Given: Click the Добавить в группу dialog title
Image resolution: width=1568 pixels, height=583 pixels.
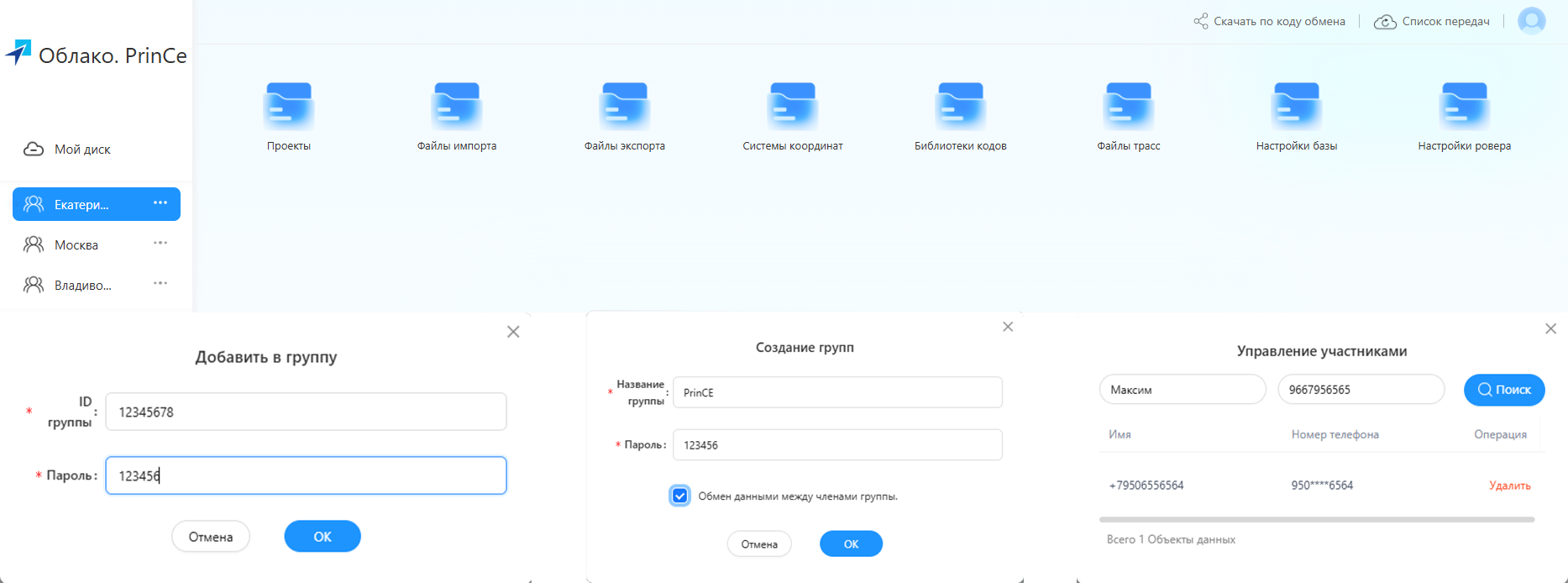Looking at the screenshot, I should (x=266, y=357).
